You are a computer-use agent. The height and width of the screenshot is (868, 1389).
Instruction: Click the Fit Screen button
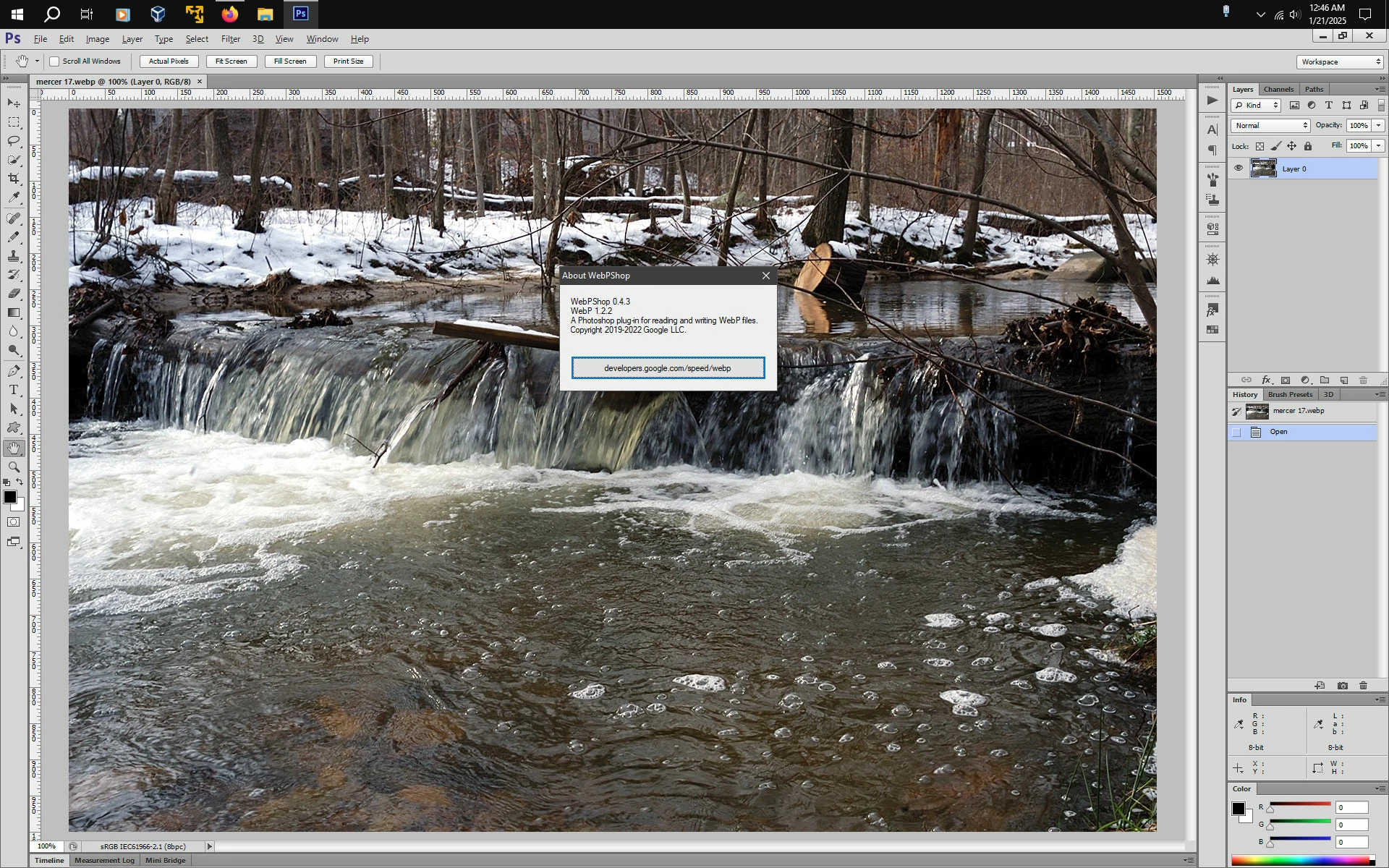tap(231, 61)
